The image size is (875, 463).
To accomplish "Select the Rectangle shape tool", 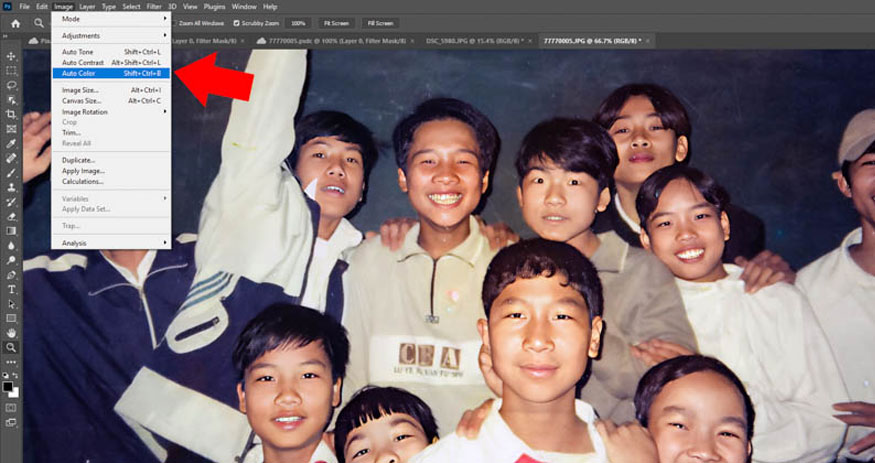I will pos(11,319).
